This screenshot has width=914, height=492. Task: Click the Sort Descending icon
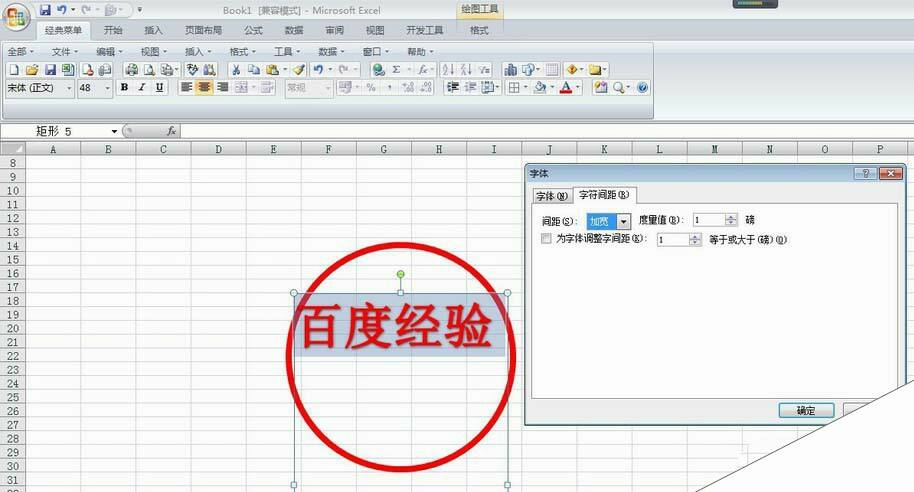pyautogui.click(x=466, y=70)
